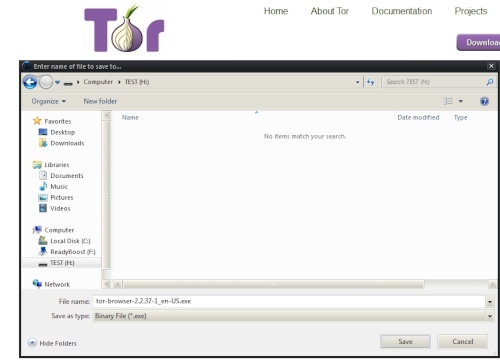Image resolution: width=500 pixels, height=360 pixels.
Task: Click the purple Download button on webpage
Action: click(478, 42)
